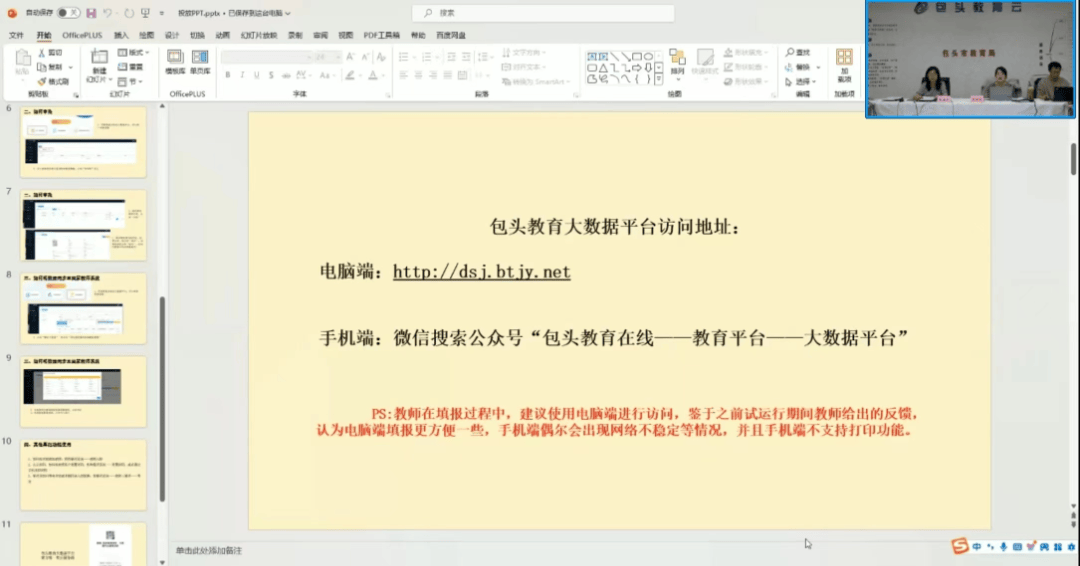Click the font size combo box

[x=327, y=57]
